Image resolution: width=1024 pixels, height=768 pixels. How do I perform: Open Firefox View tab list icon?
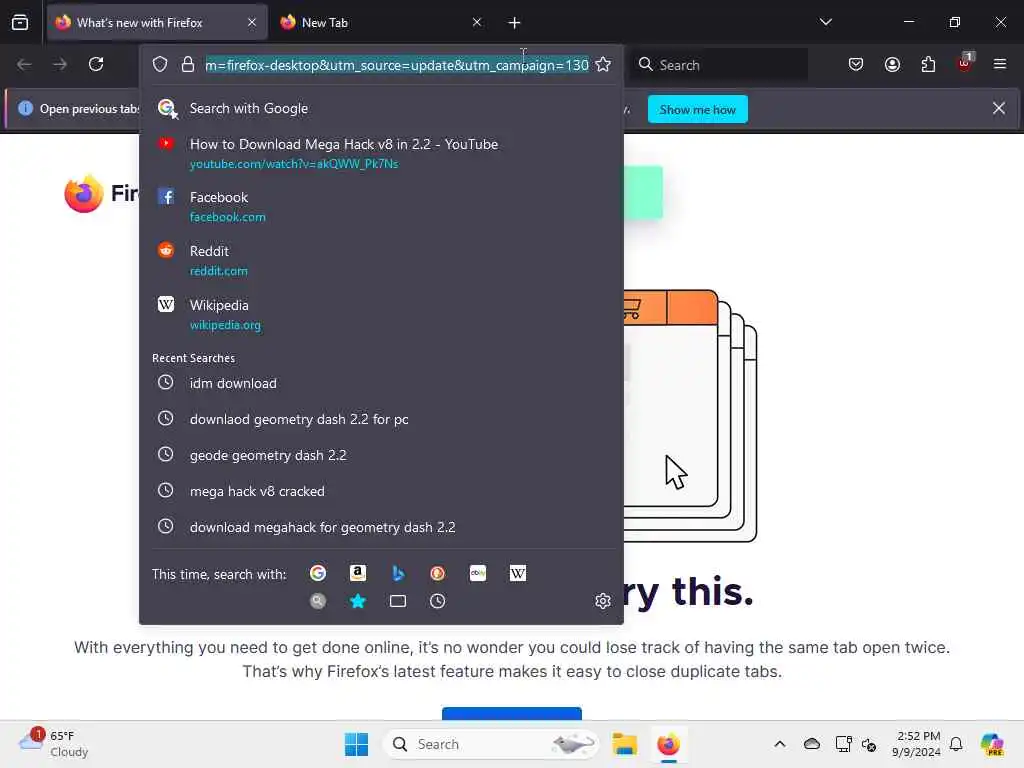tap(20, 23)
